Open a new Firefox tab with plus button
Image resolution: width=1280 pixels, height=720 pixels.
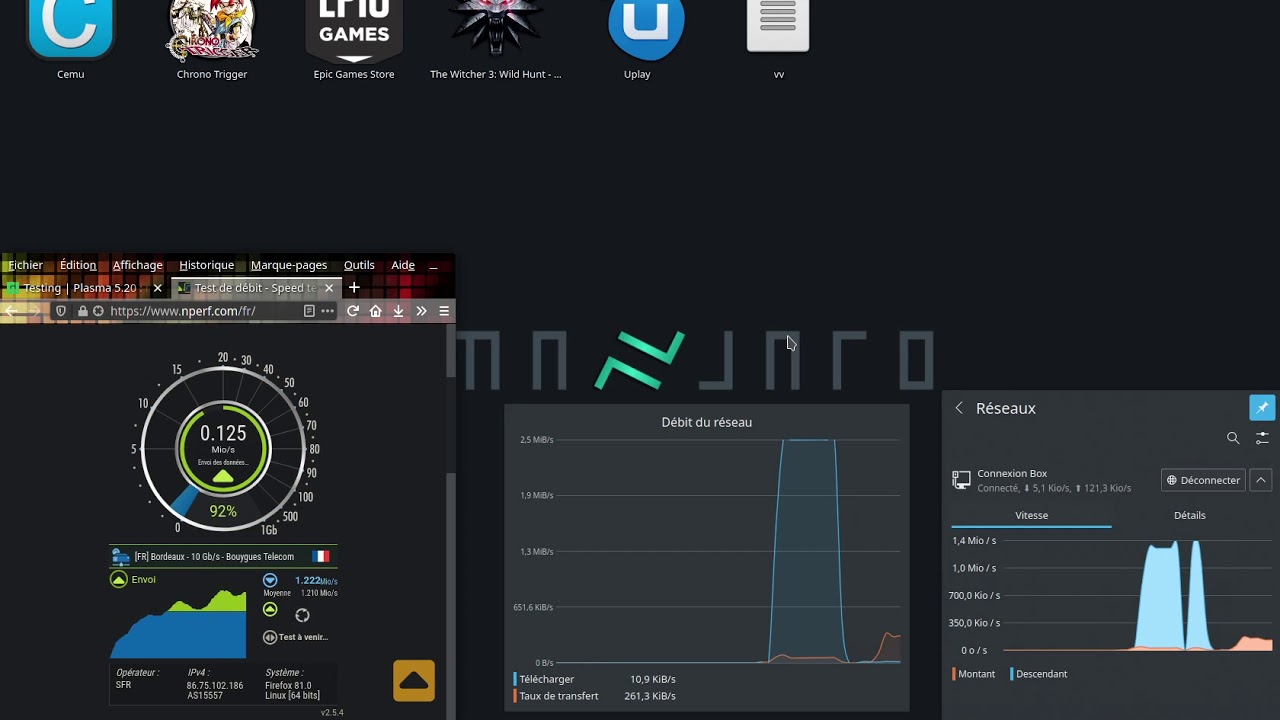tap(353, 288)
